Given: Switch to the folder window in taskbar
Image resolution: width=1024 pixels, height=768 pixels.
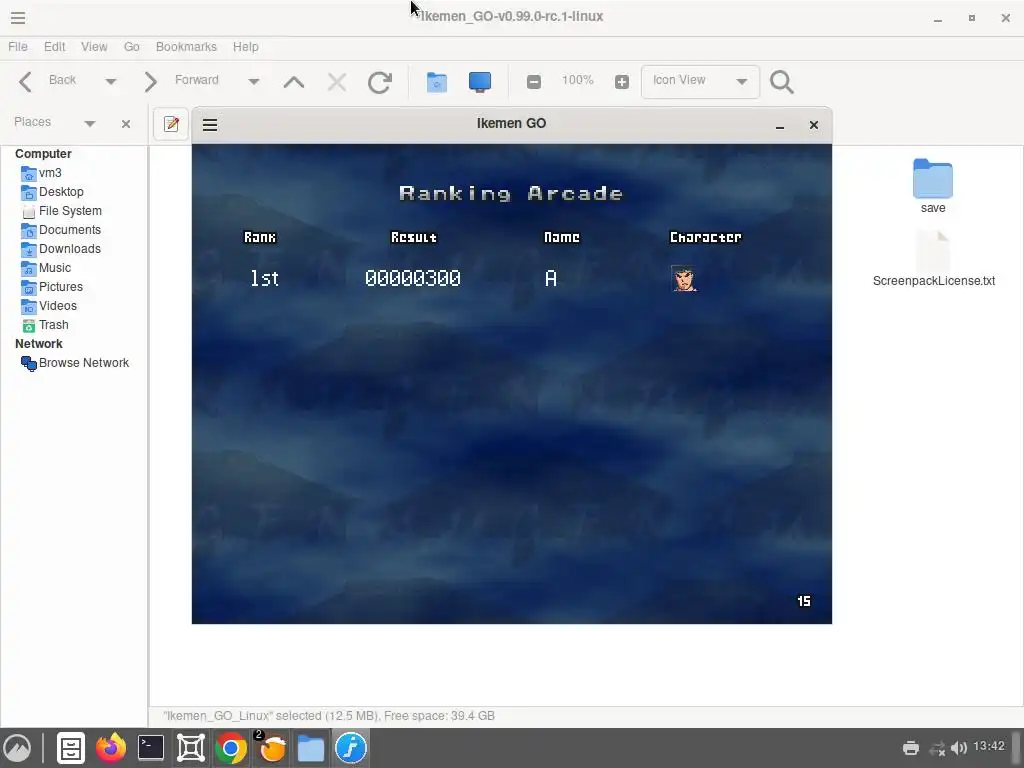Looking at the screenshot, I should (311, 748).
